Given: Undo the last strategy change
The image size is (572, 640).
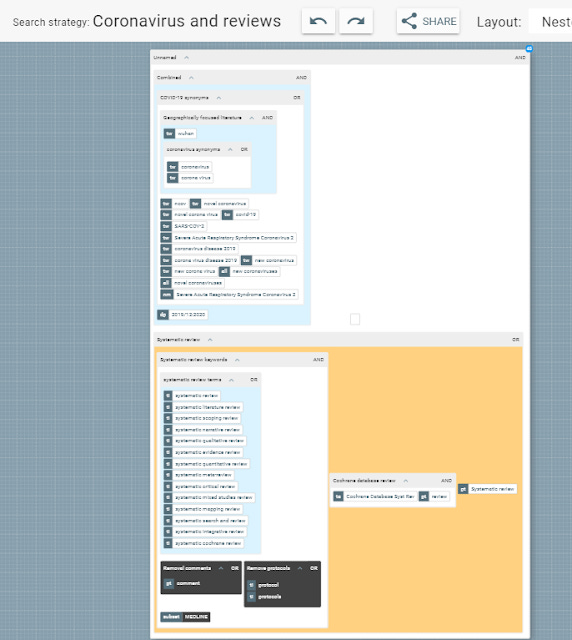Looking at the screenshot, I should (318, 21).
